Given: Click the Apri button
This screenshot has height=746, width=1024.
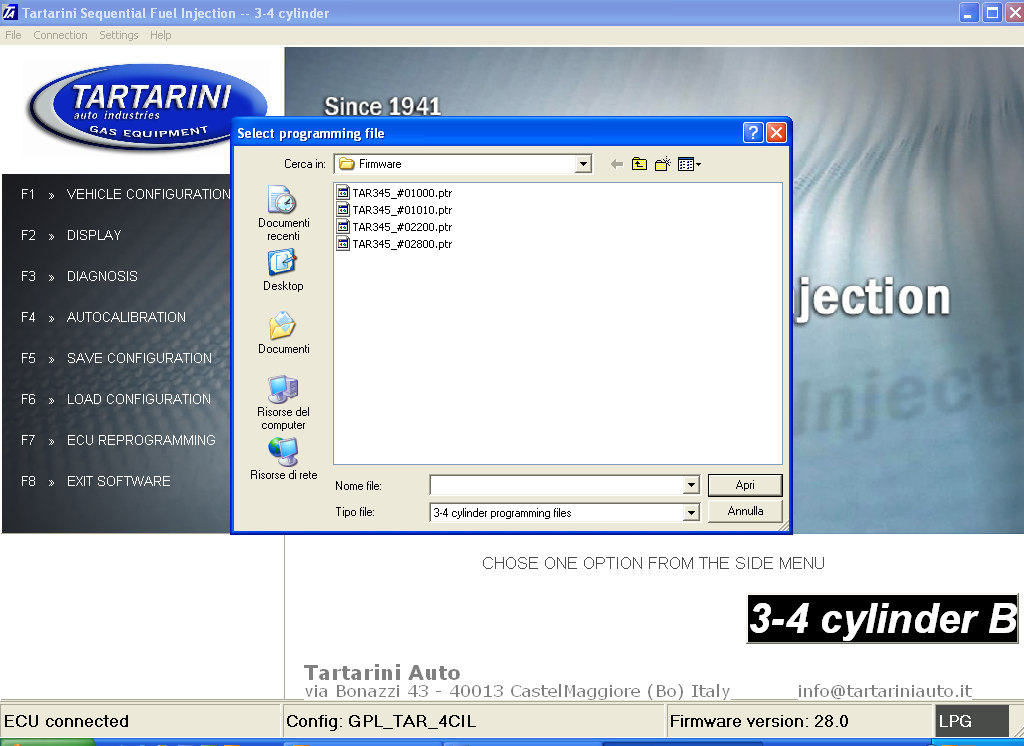Looking at the screenshot, I should (745, 485).
